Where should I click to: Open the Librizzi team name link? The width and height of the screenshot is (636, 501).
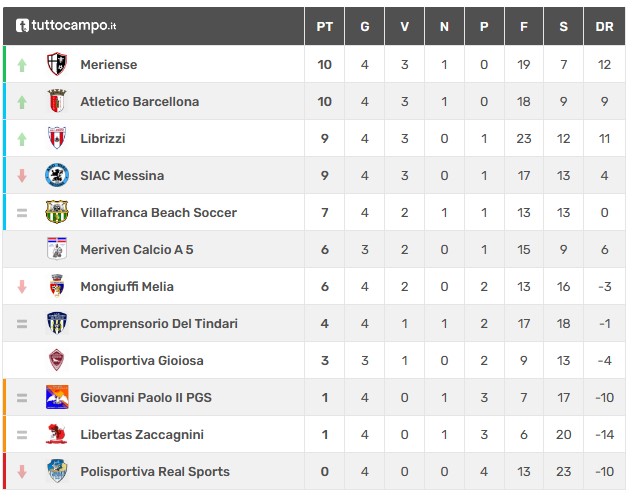pos(103,139)
